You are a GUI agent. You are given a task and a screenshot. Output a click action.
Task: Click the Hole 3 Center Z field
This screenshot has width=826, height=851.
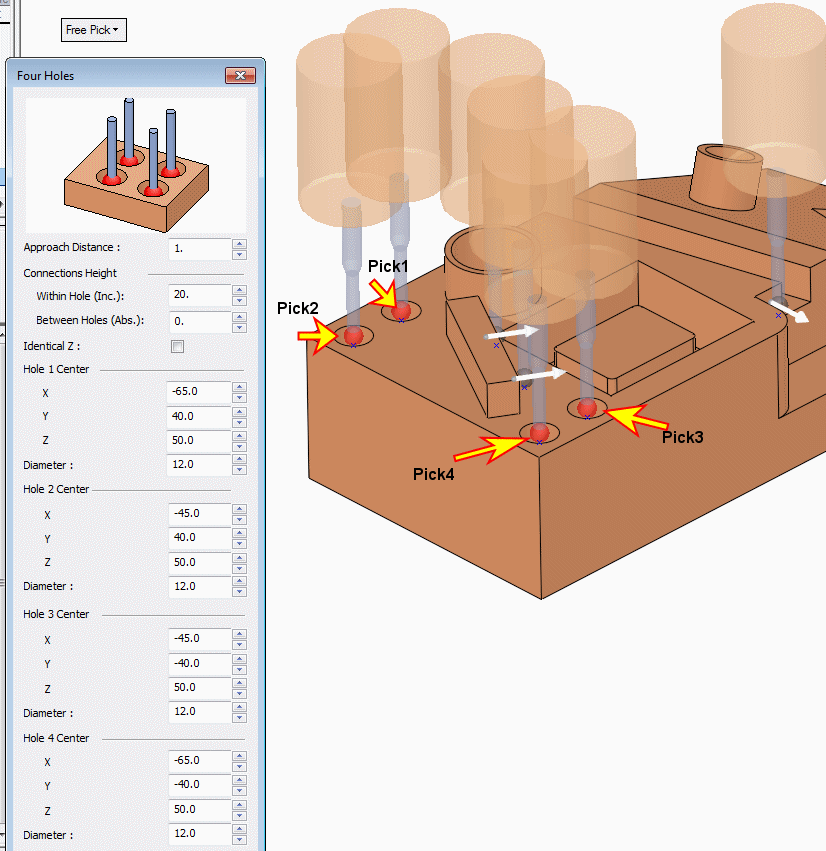click(199, 687)
